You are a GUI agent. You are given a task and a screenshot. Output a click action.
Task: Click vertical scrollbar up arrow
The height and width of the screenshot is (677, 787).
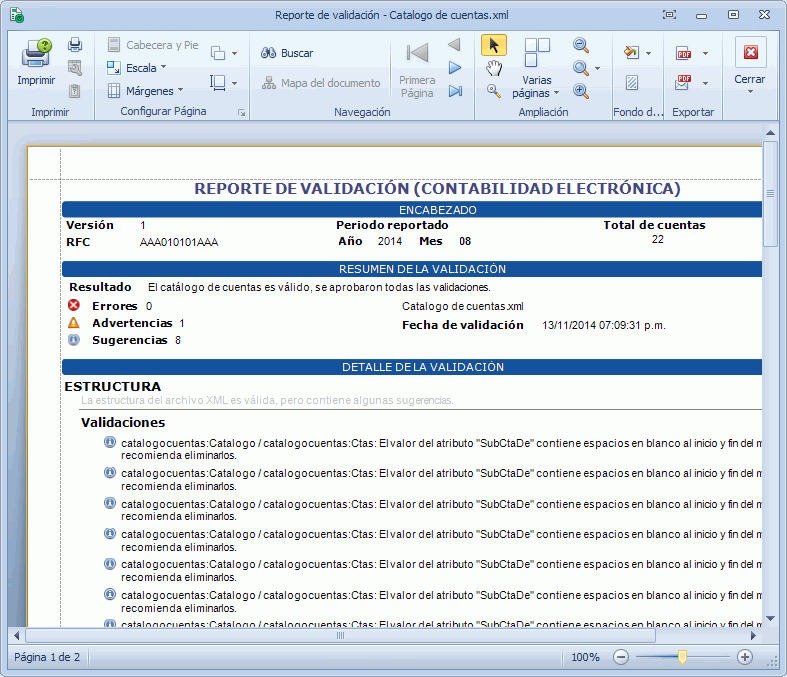770,132
